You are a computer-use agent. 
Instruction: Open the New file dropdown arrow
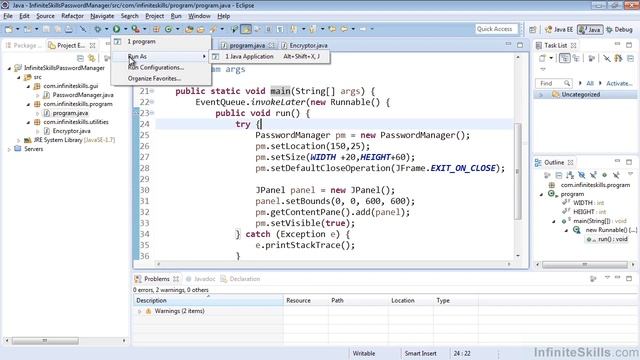18,29
